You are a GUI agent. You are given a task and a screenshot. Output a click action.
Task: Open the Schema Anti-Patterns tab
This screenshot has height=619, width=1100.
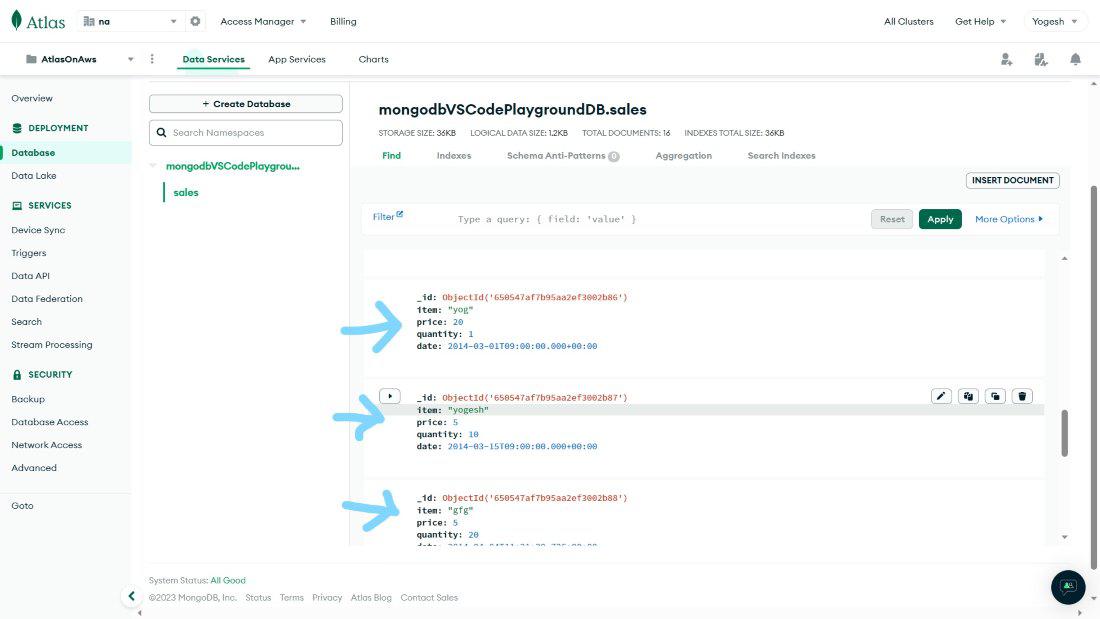tap(563, 156)
